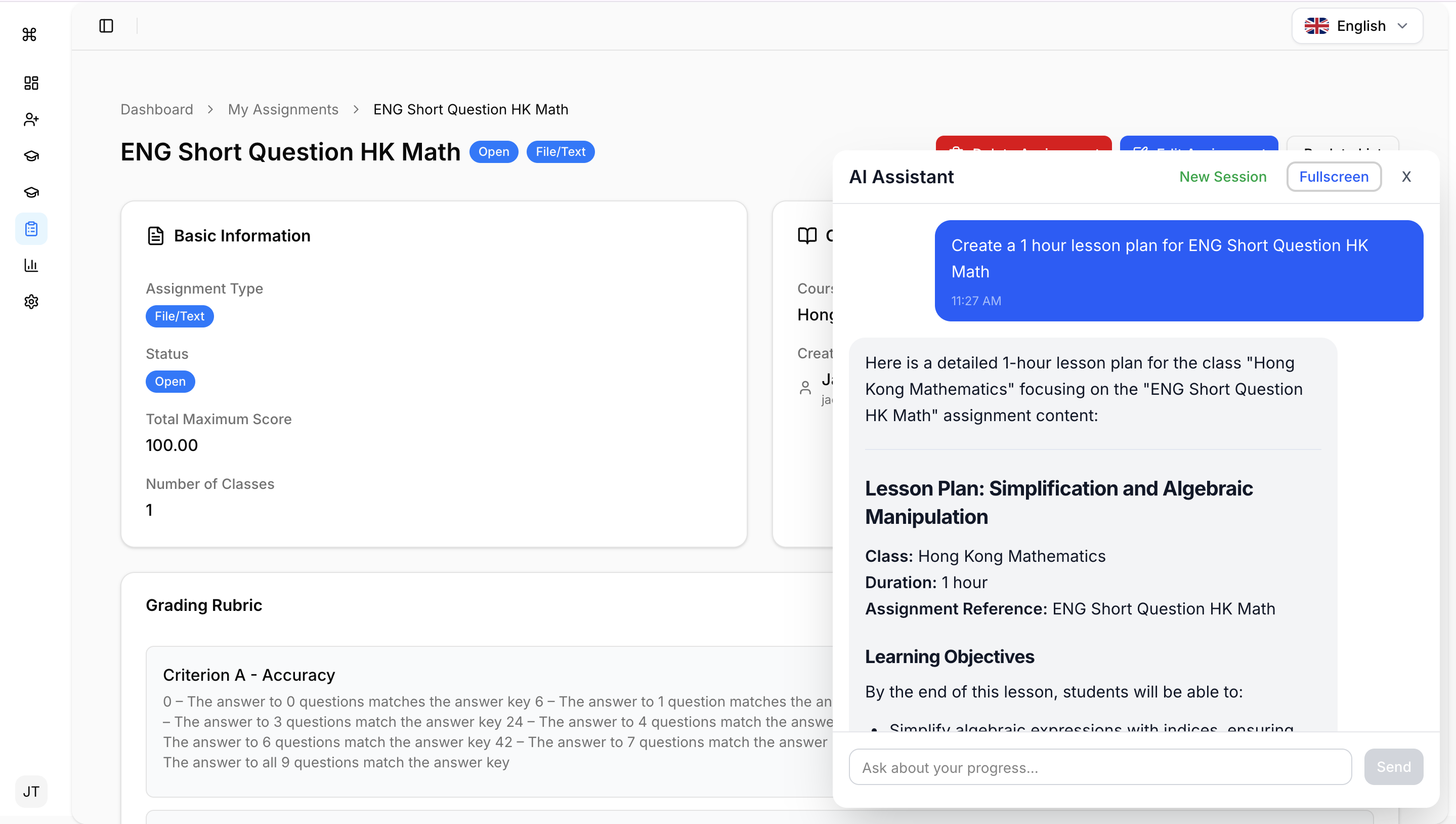Click the Learning Objectives heading

[x=949, y=656]
